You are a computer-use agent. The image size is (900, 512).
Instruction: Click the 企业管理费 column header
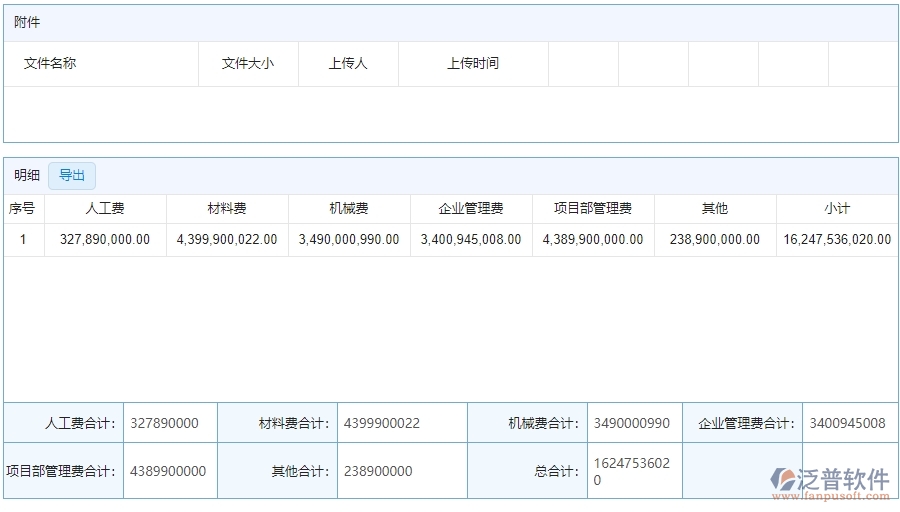(x=471, y=209)
